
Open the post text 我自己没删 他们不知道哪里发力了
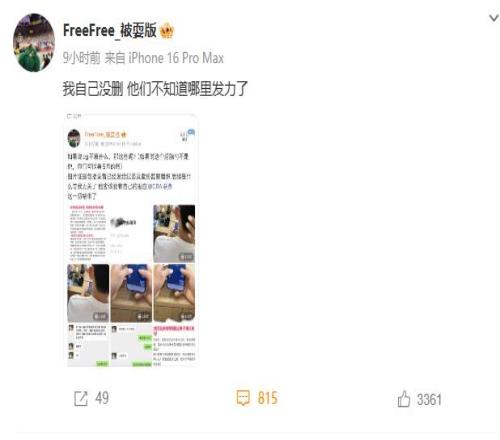coord(155,89)
